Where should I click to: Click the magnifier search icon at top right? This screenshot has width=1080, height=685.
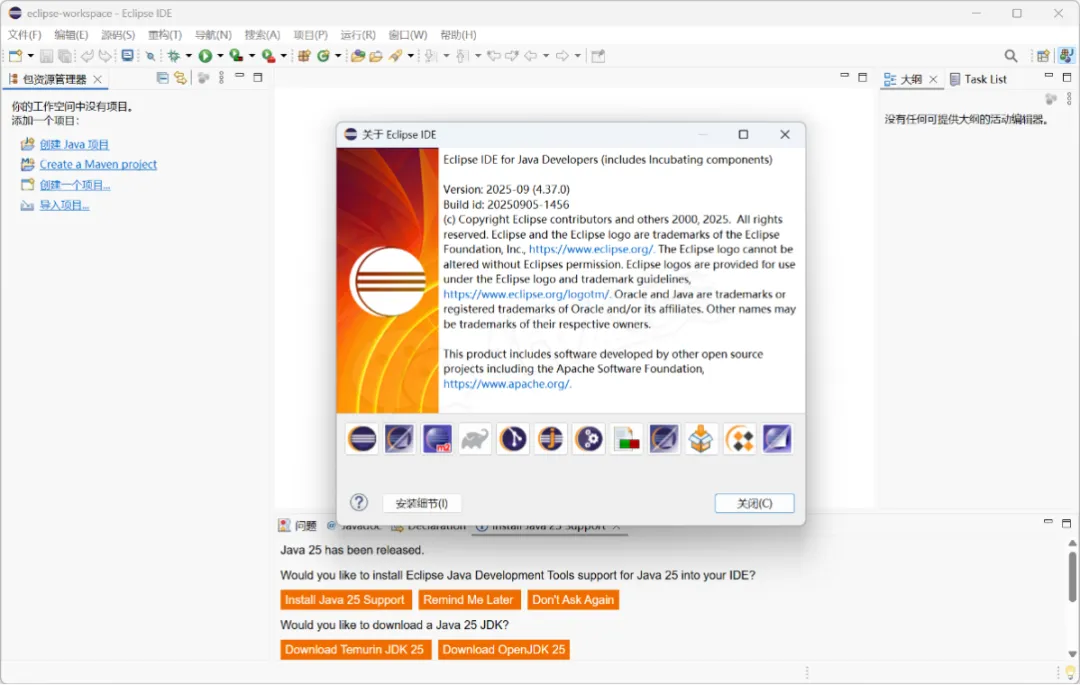tap(1010, 56)
